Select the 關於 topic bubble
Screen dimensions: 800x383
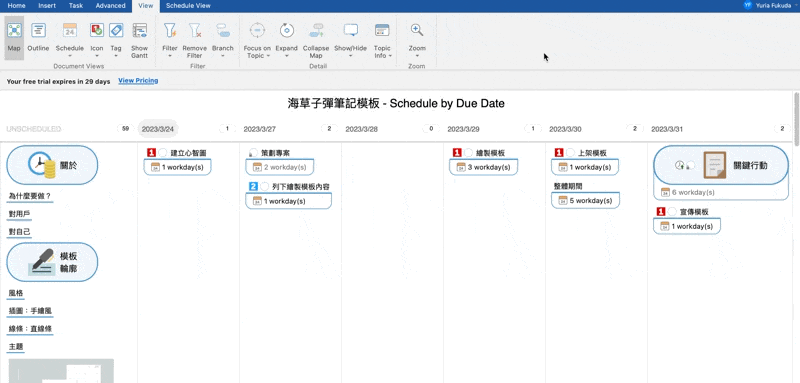point(52,165)
